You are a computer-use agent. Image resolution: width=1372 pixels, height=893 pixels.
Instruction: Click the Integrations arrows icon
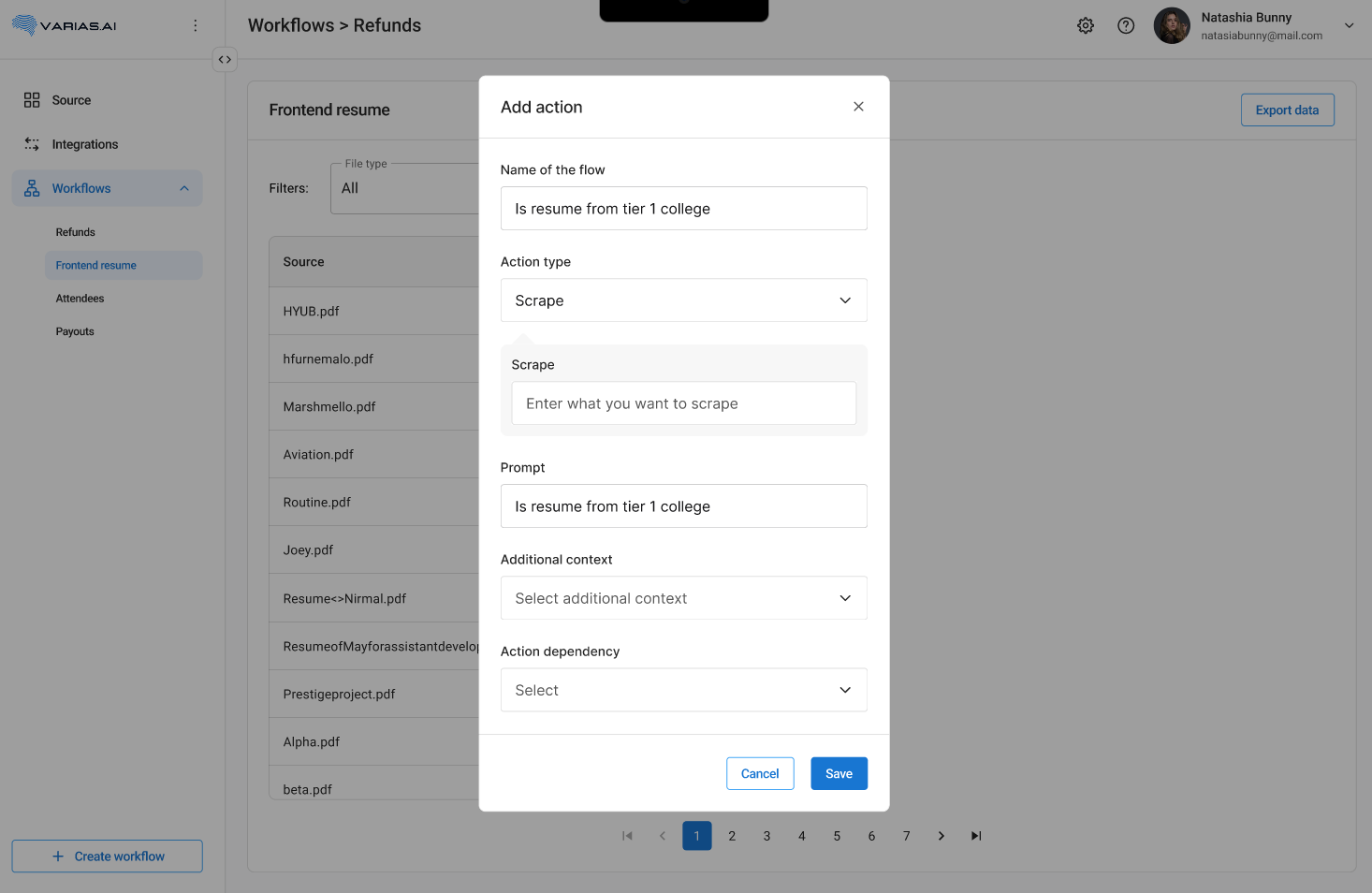click(32, 144)
